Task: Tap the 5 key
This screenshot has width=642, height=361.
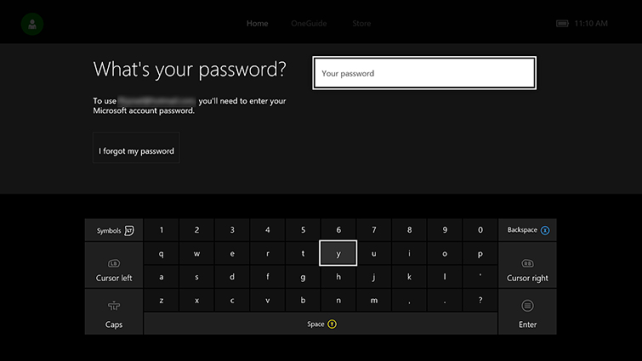Action: [x=303, y=230]
